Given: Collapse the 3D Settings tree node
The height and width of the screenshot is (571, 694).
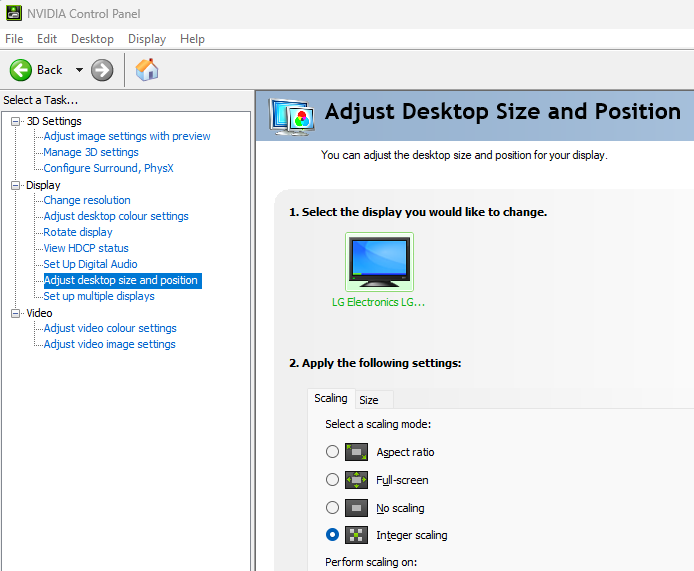Looking at the screenshot, I should click(x=15, y=121).
